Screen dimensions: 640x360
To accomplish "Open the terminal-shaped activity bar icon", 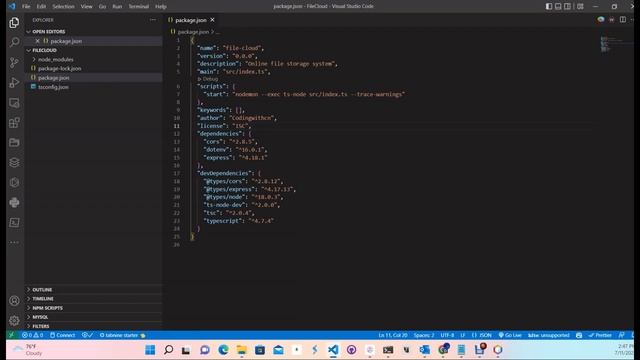I will point(14,222).
